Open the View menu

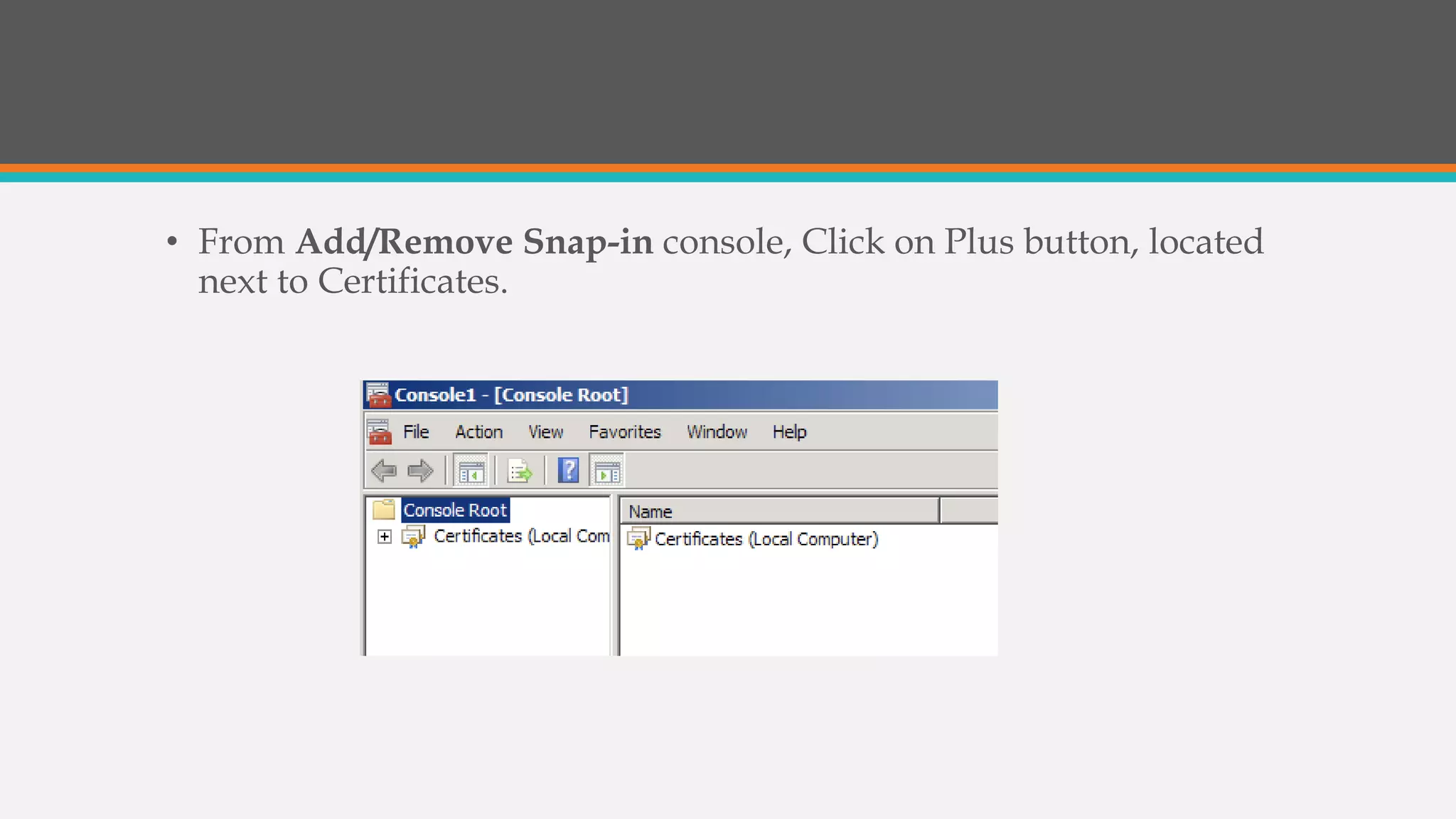point(545,432)
